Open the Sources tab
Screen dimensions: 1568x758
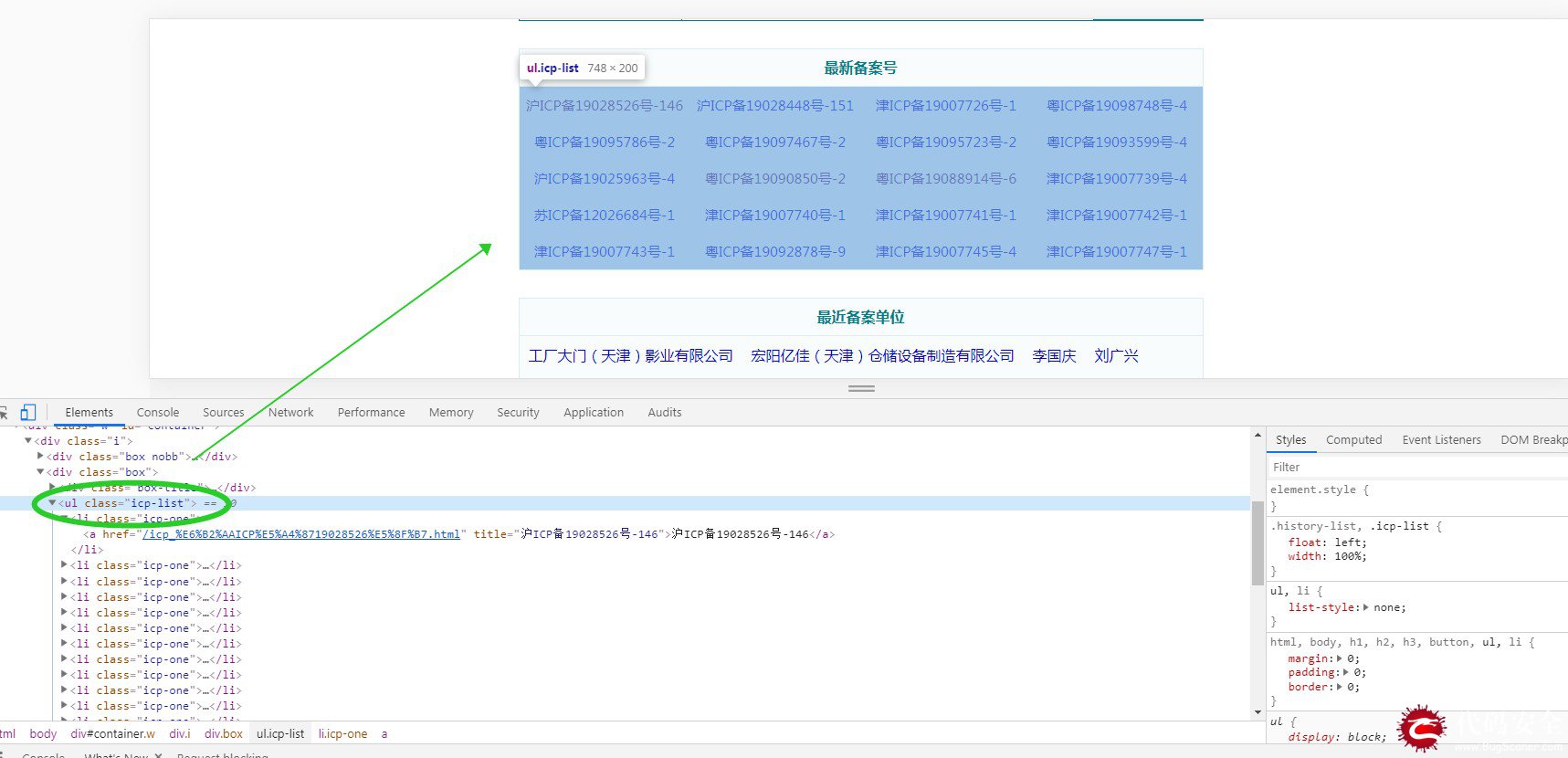(x=224, y=413)
